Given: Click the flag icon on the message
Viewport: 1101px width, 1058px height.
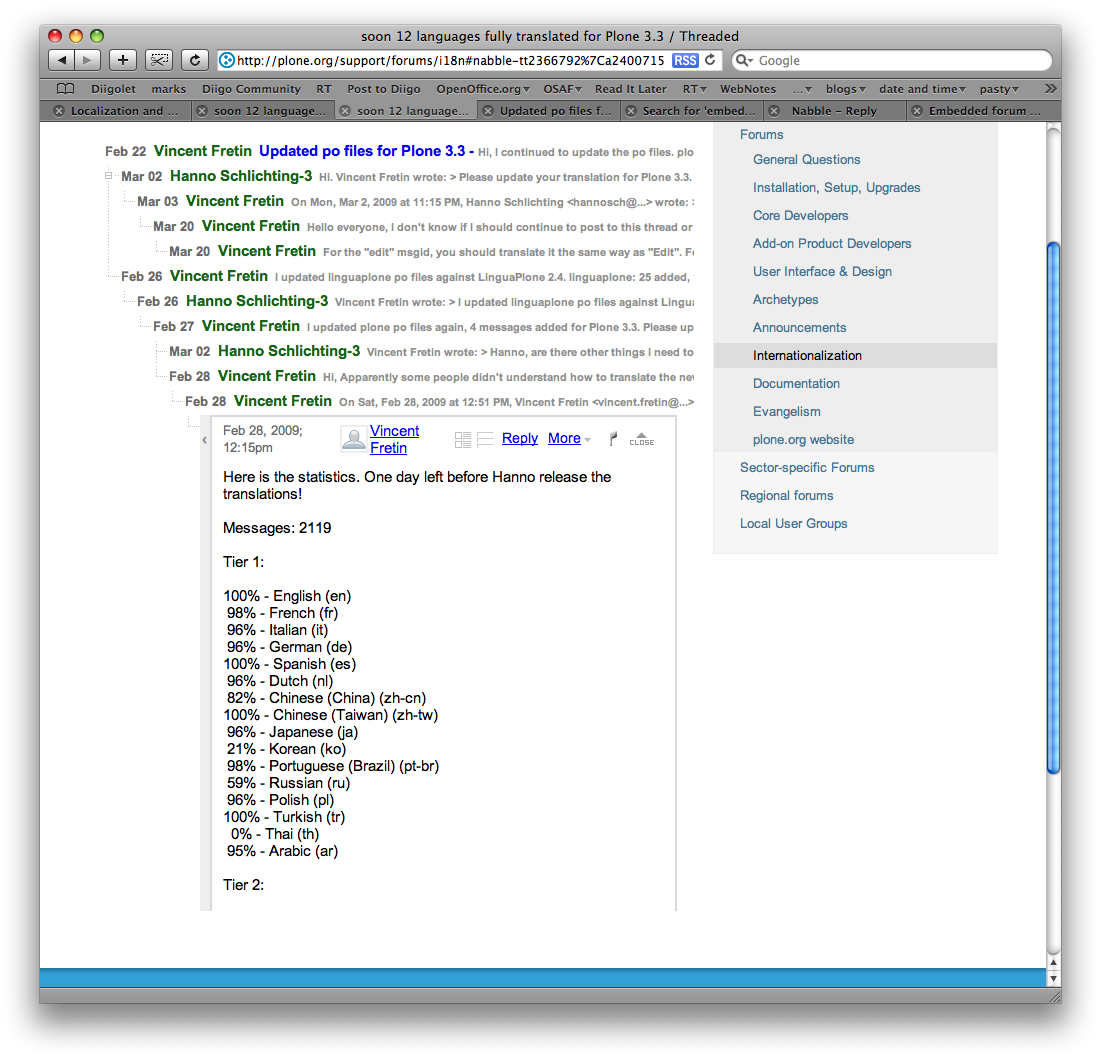Looking at the screenshot, I should pyautogui.click(x=613, y=439).
